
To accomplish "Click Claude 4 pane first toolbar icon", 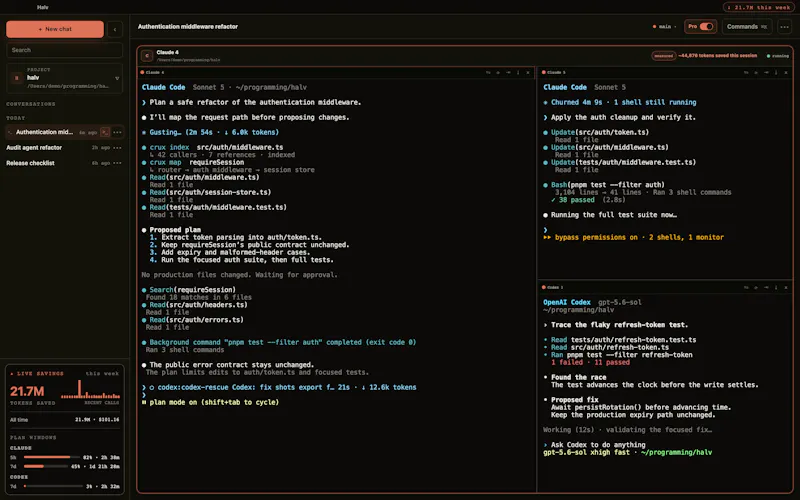I will pos(488,72).
